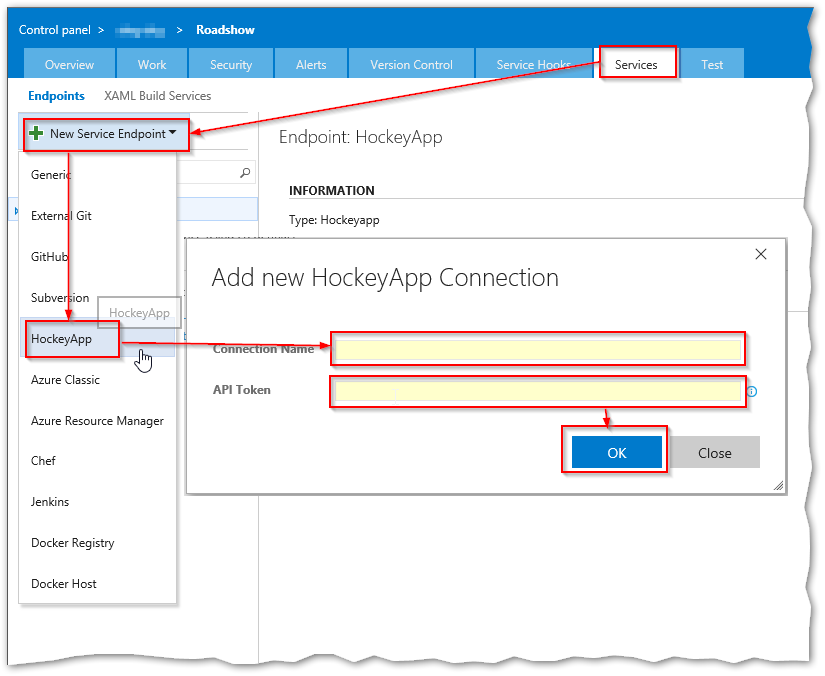
Task: Click the API Token info icon
Action: [752, 392]
